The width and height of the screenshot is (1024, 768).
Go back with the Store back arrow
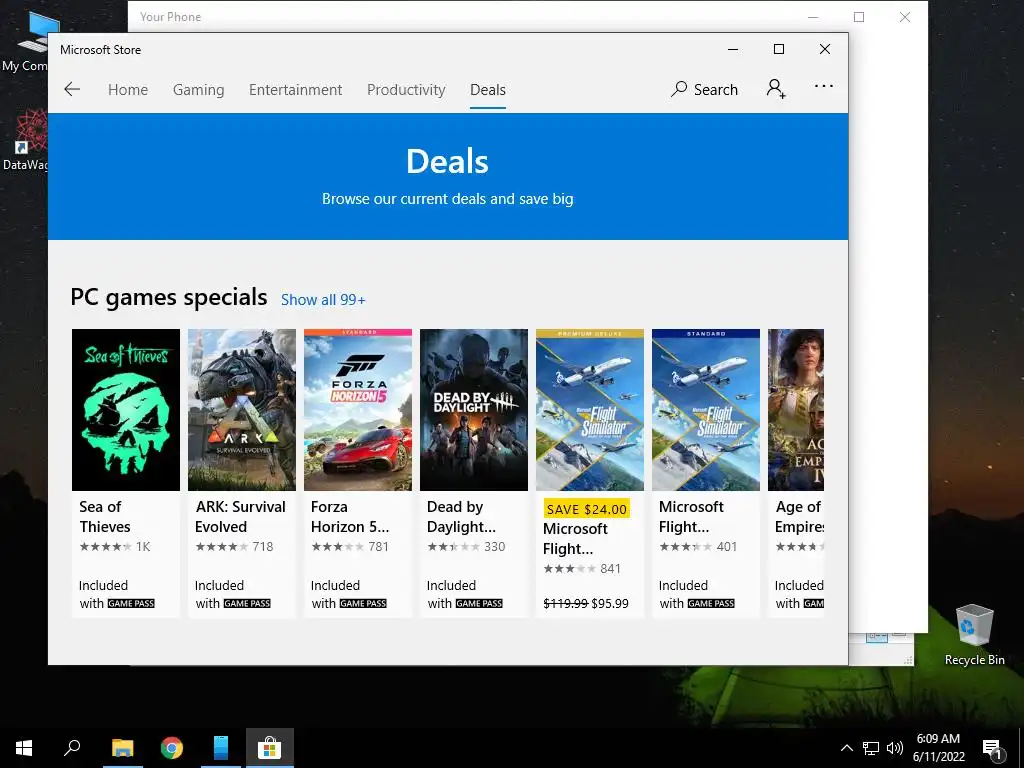(x=72, y=89)
